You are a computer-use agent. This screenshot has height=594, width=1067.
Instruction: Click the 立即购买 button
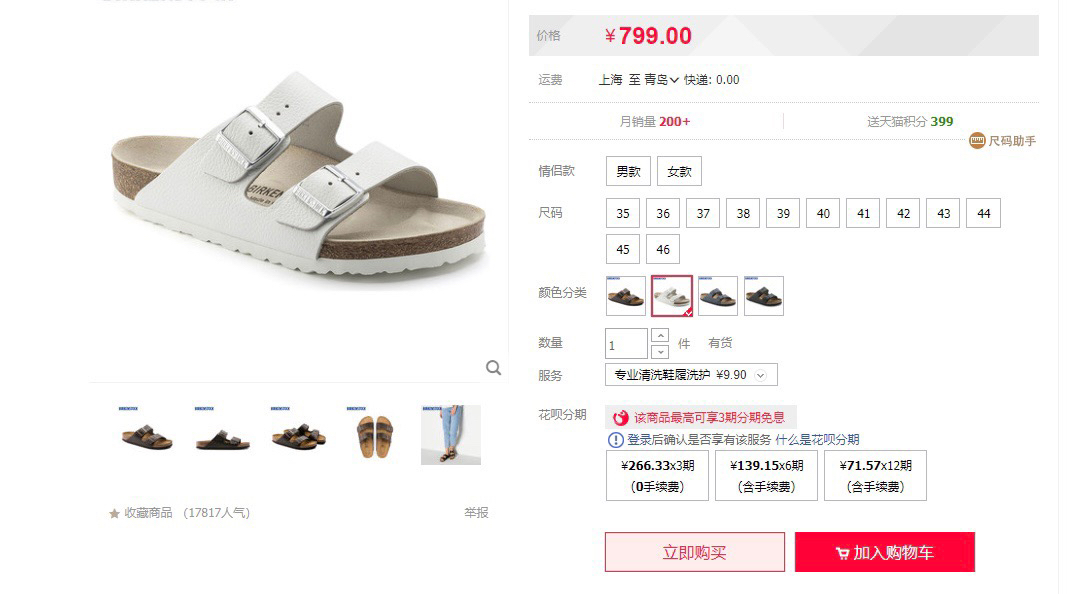(x=695, y=552)
